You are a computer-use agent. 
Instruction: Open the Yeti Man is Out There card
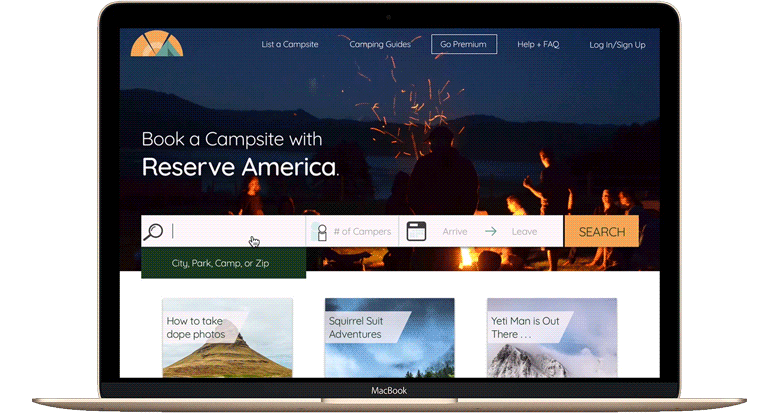552,337
